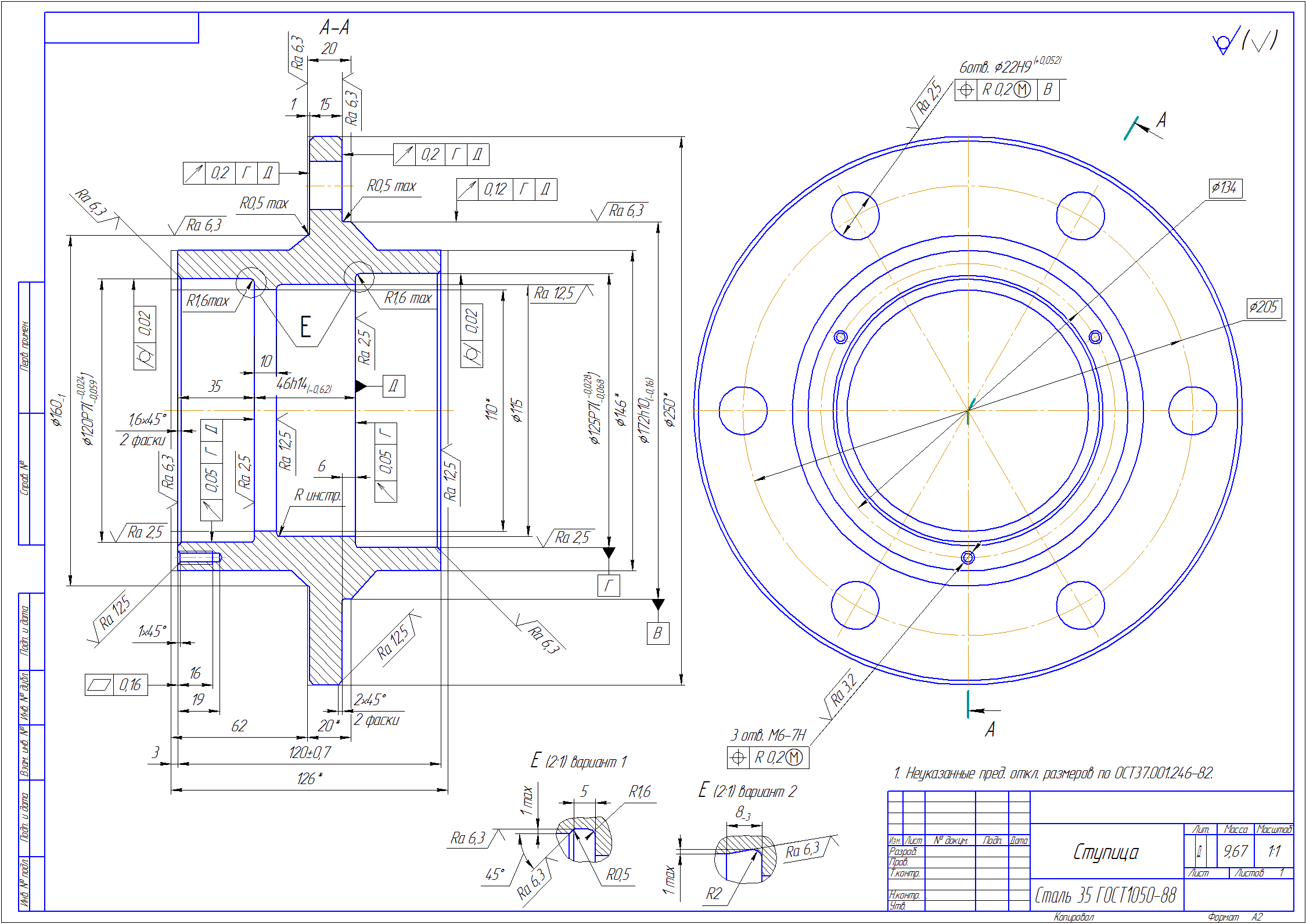Click the large detail letter E
1306x924 pixels.
(305, 326)
